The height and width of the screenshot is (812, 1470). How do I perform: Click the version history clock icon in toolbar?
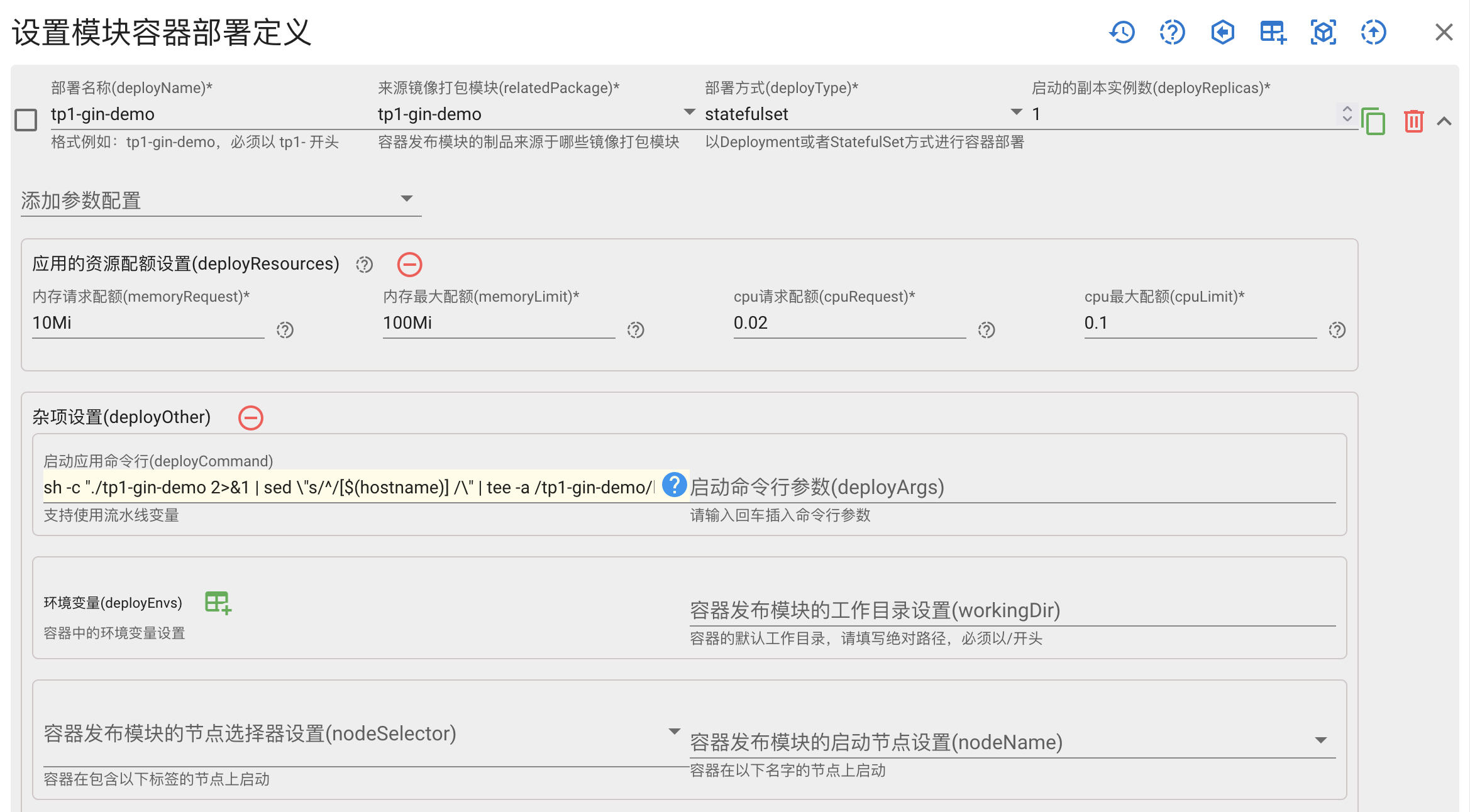(x=1123, y=31)
